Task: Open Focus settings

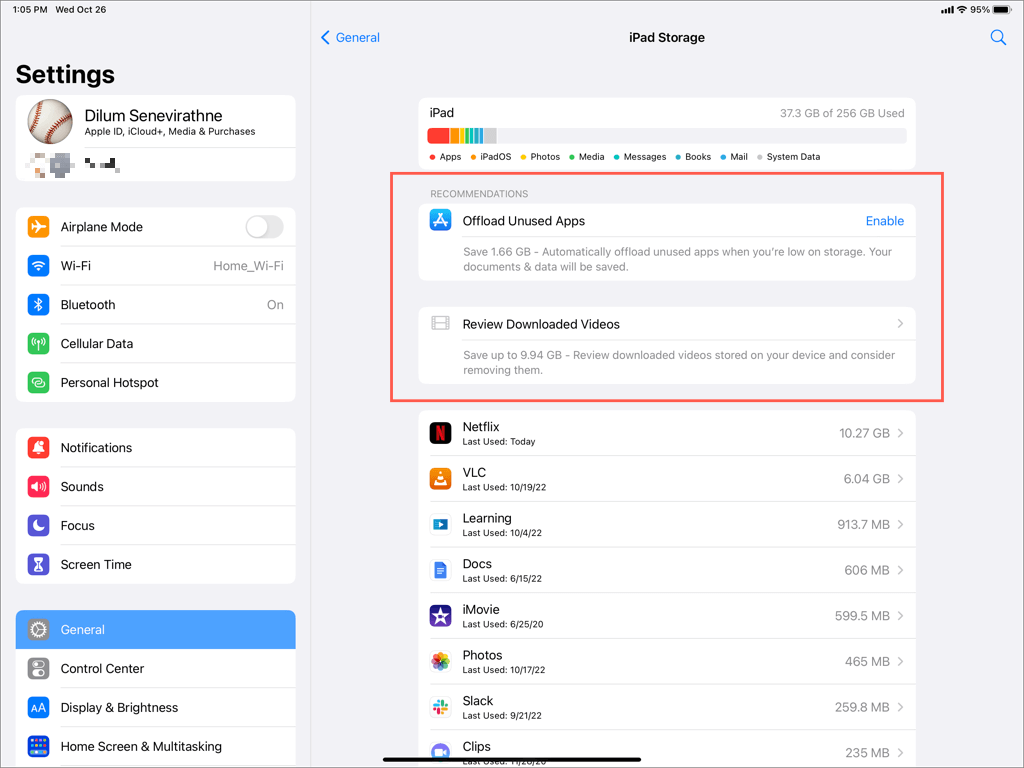Action: click(155, 525)
